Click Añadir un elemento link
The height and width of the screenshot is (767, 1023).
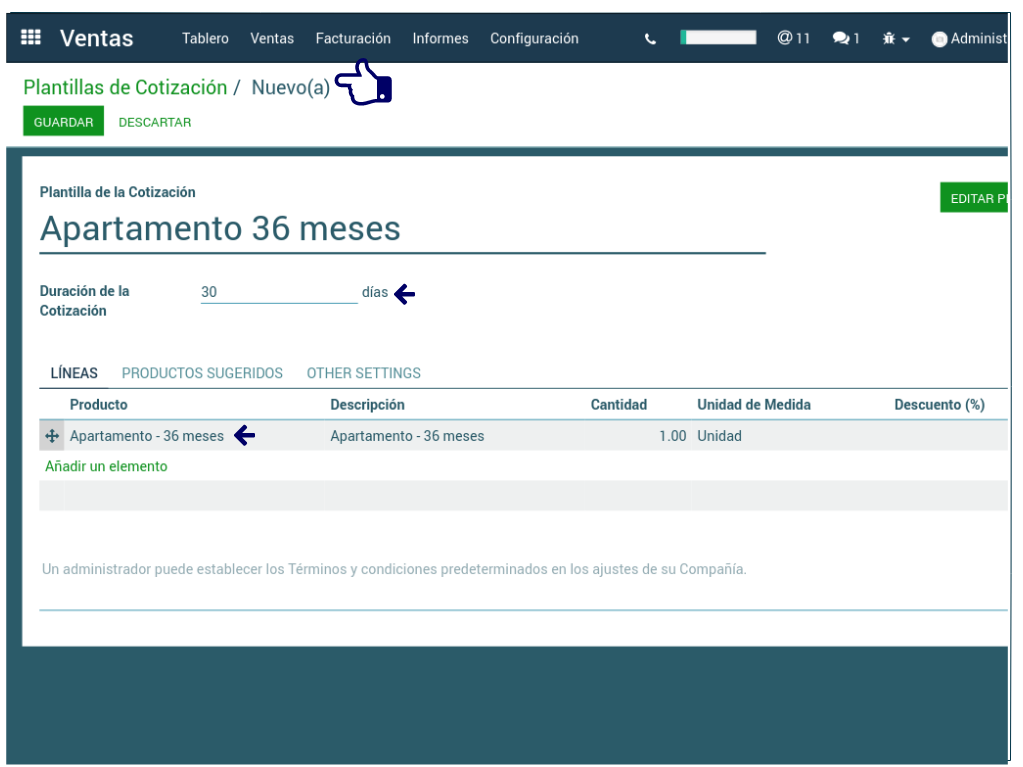pyautogui.click(x=106, y=466)
